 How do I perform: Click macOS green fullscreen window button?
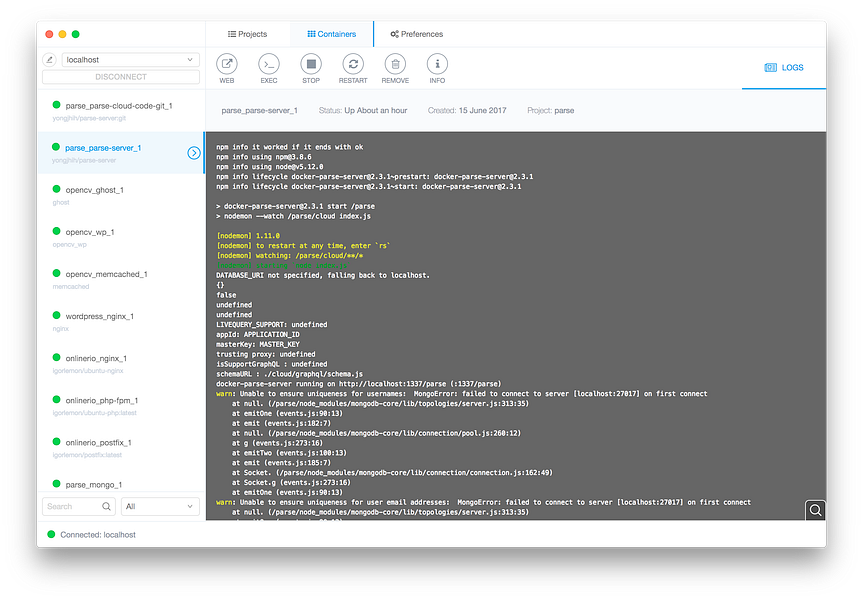point(76,34)
